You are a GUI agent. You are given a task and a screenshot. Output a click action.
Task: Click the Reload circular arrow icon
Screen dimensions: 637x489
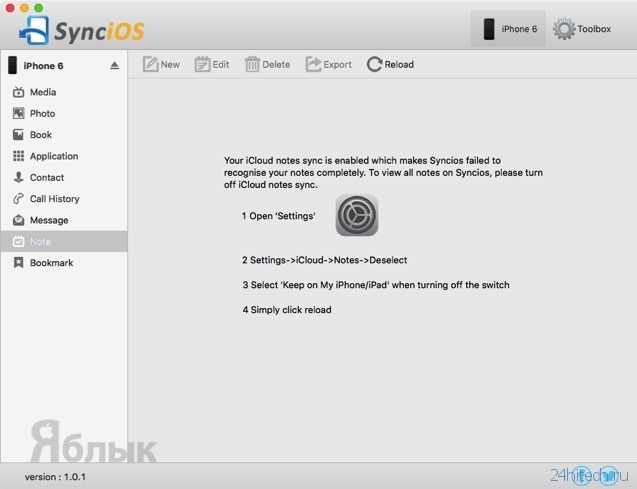pos(375,64)
